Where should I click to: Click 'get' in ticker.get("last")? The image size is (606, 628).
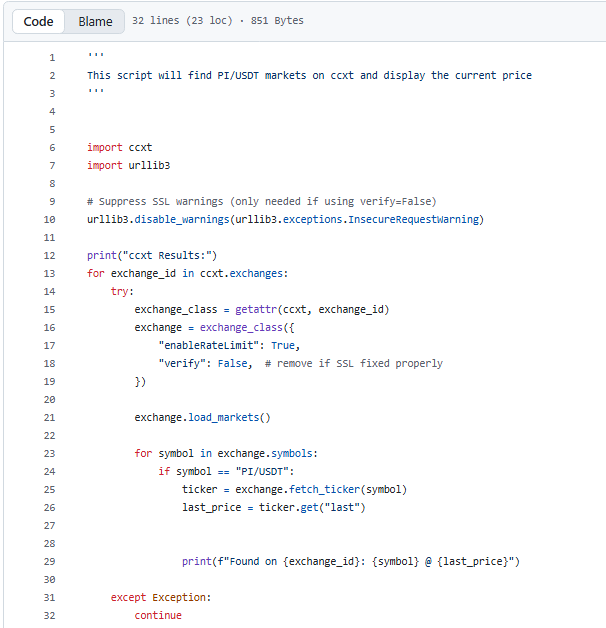pos(309,507)
